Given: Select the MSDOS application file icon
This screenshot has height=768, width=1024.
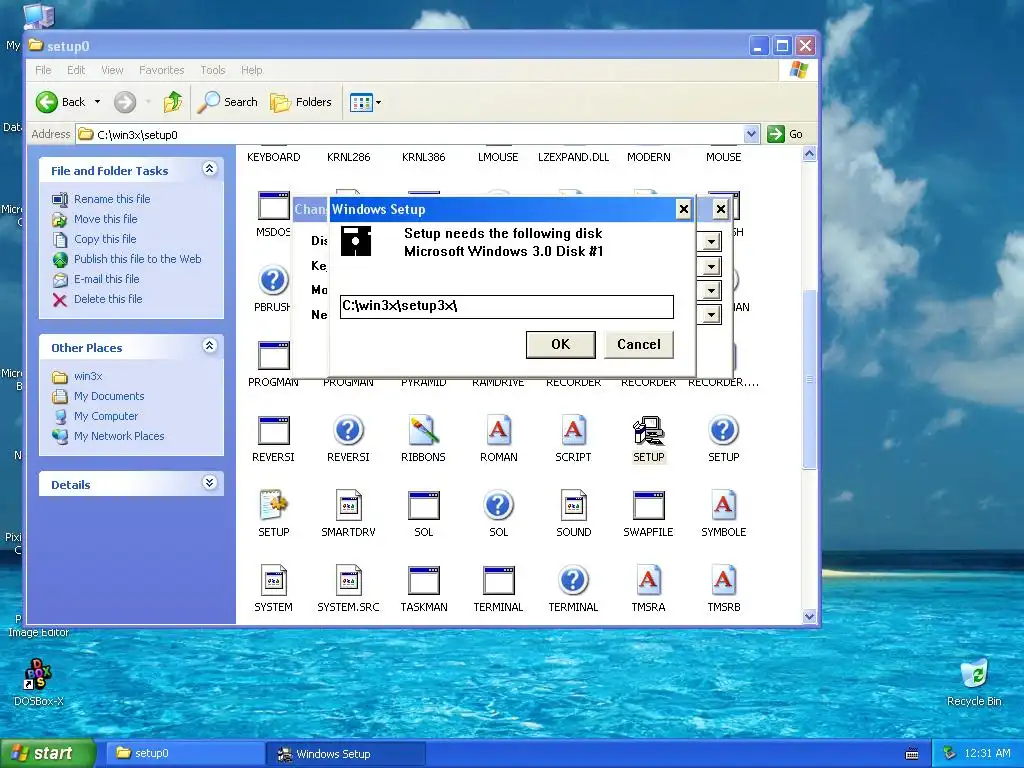Looking at the screenshot, I should point(273,206).
